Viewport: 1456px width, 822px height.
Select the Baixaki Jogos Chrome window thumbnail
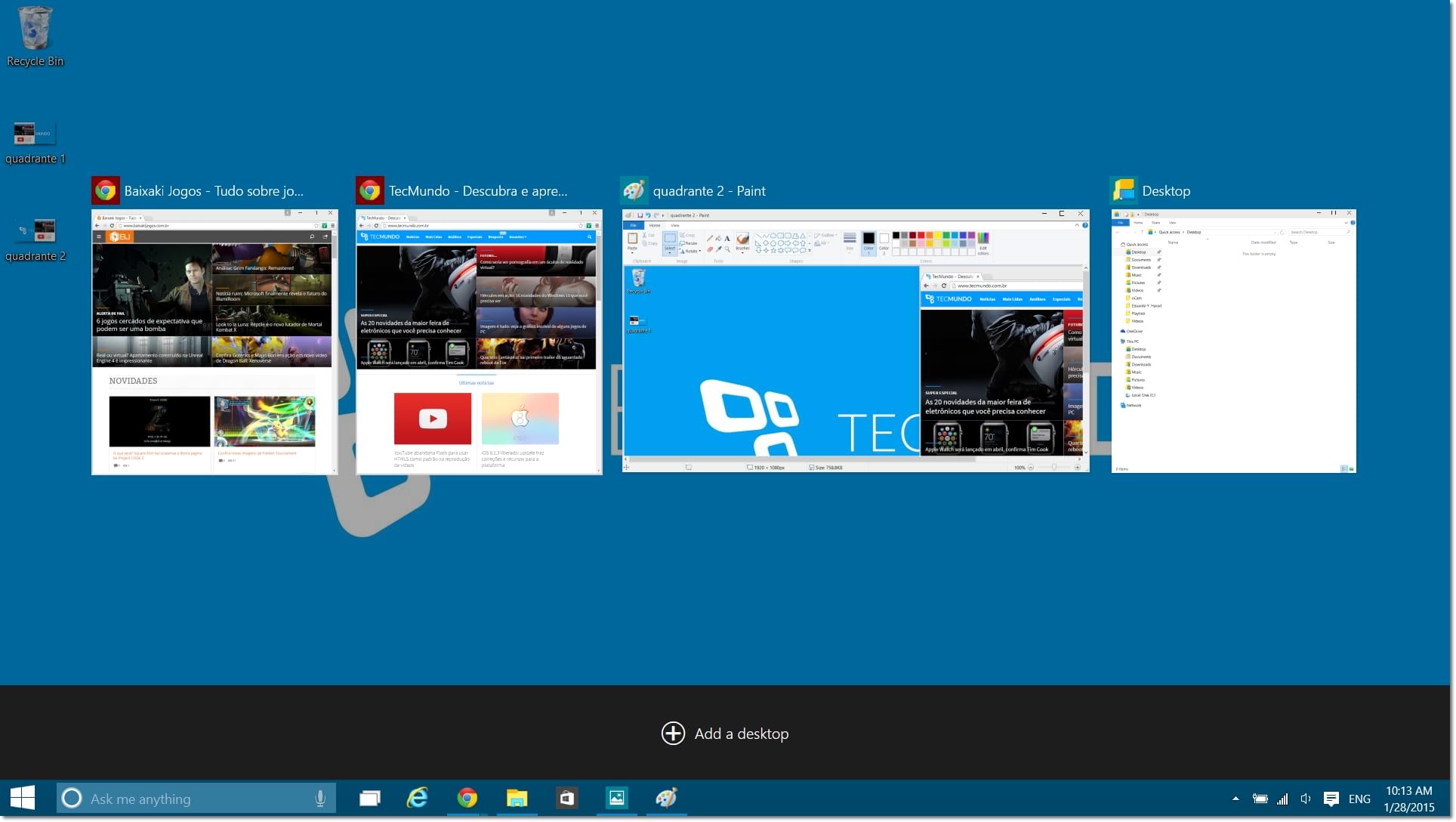tap(214, 341)
